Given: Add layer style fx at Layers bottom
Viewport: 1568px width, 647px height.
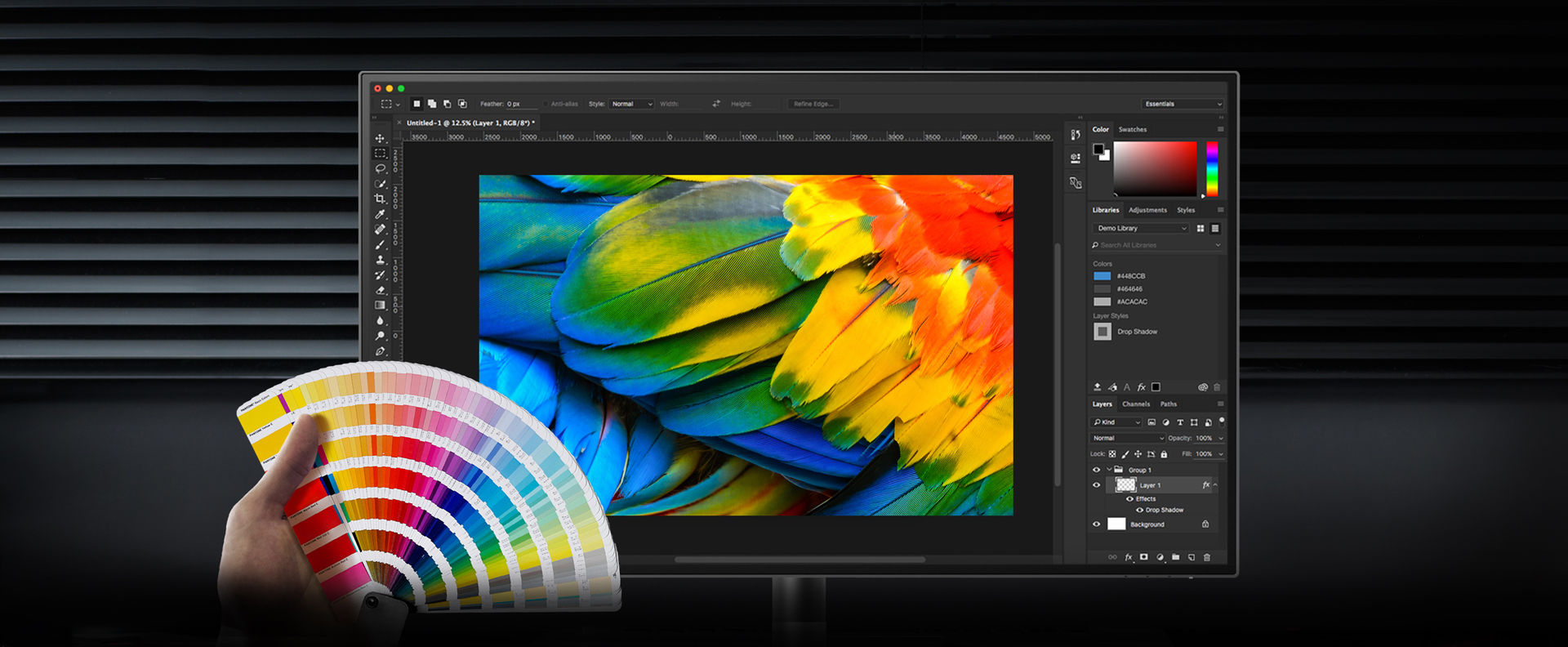Looking at the screenshot, I should [1129, 557].
